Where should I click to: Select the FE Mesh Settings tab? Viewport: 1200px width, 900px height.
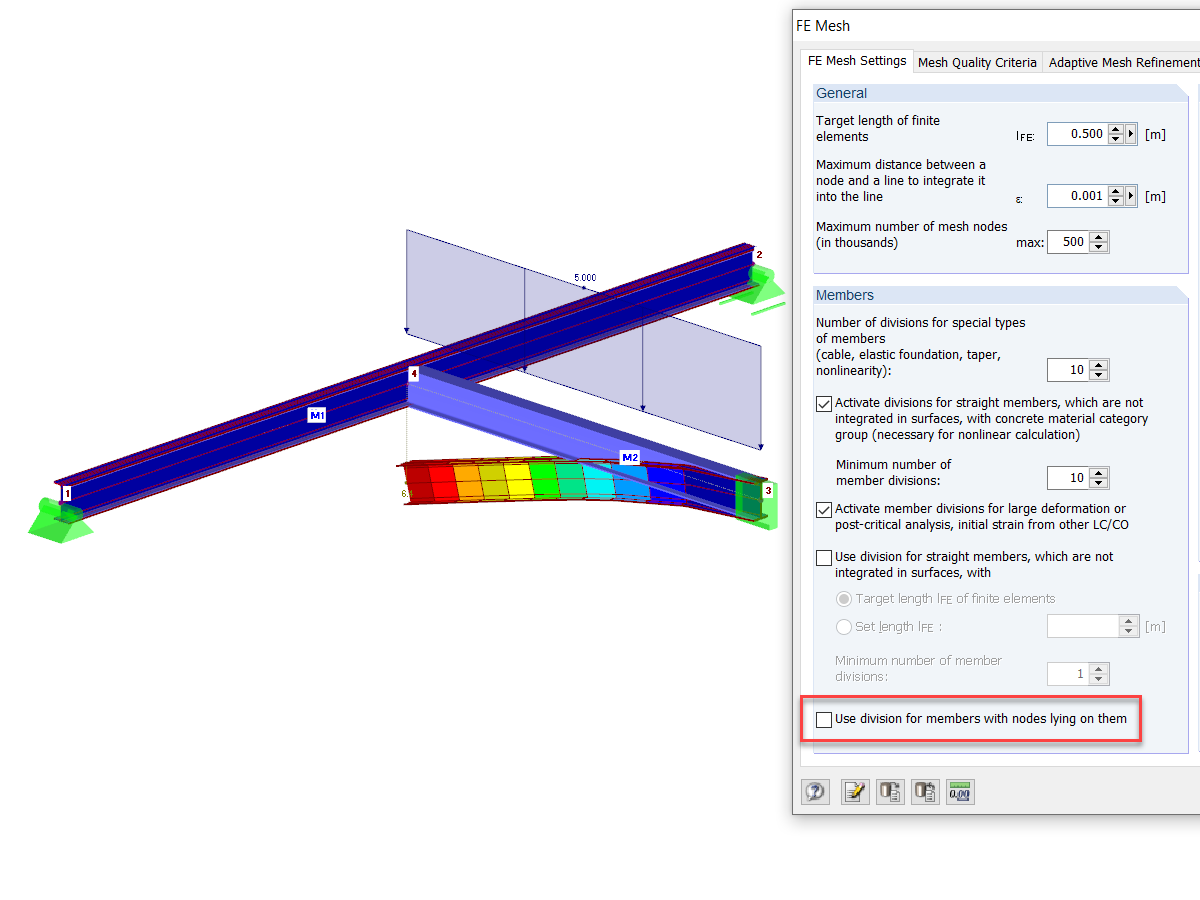[856, 60]
